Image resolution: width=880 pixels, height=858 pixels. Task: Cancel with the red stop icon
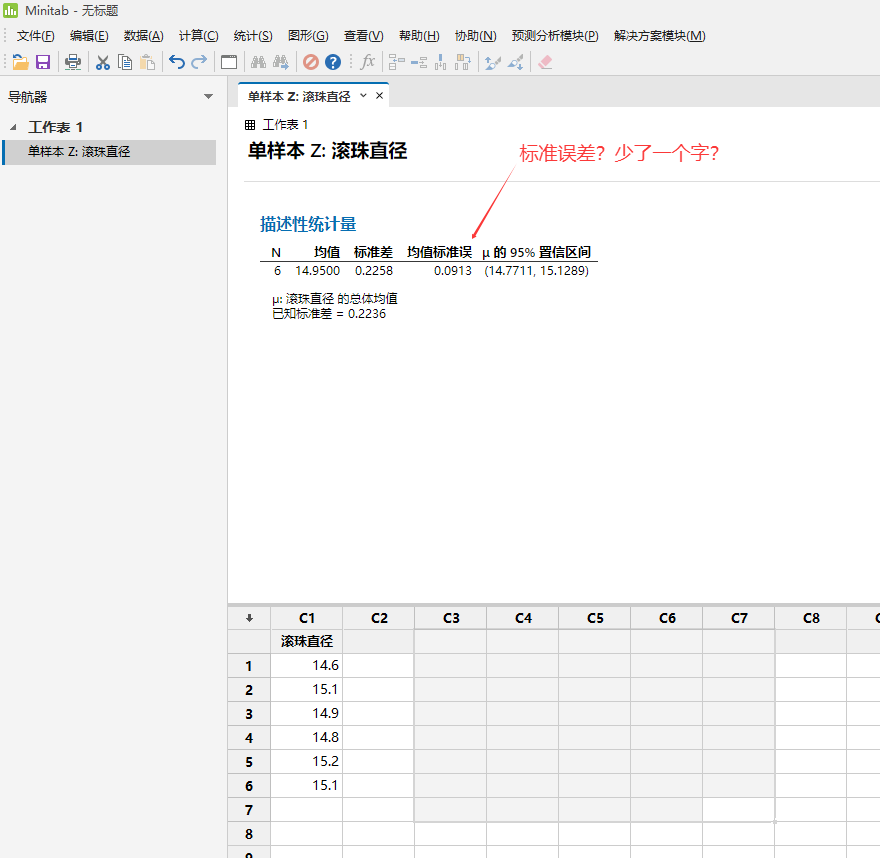tap(310, 62)
